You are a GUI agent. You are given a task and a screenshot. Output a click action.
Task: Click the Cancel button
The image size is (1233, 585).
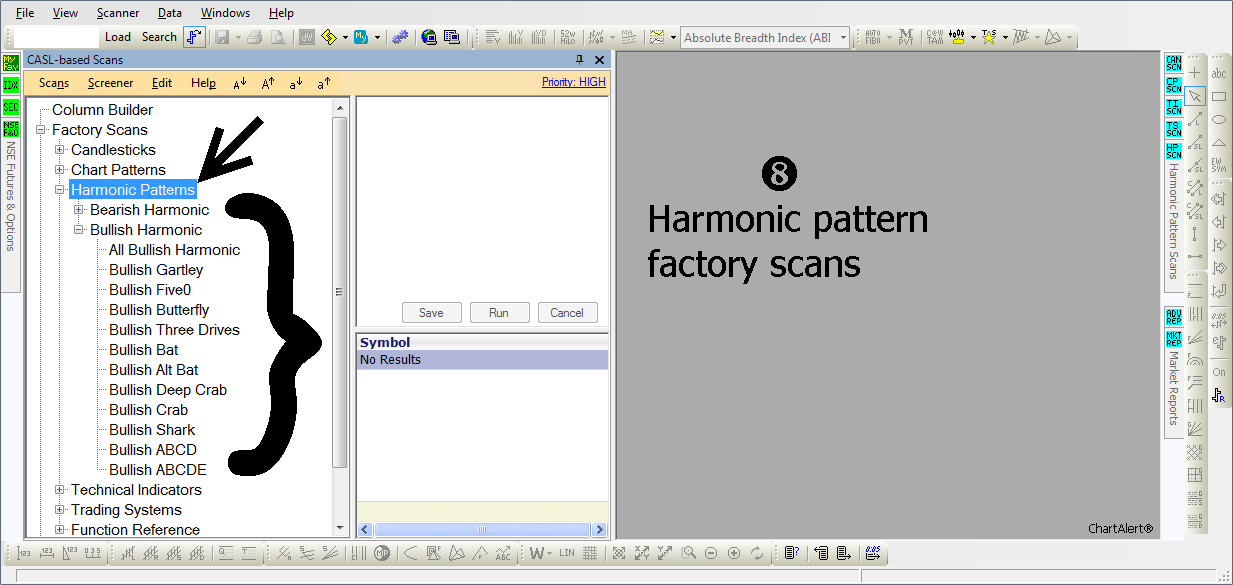(567, 312)
